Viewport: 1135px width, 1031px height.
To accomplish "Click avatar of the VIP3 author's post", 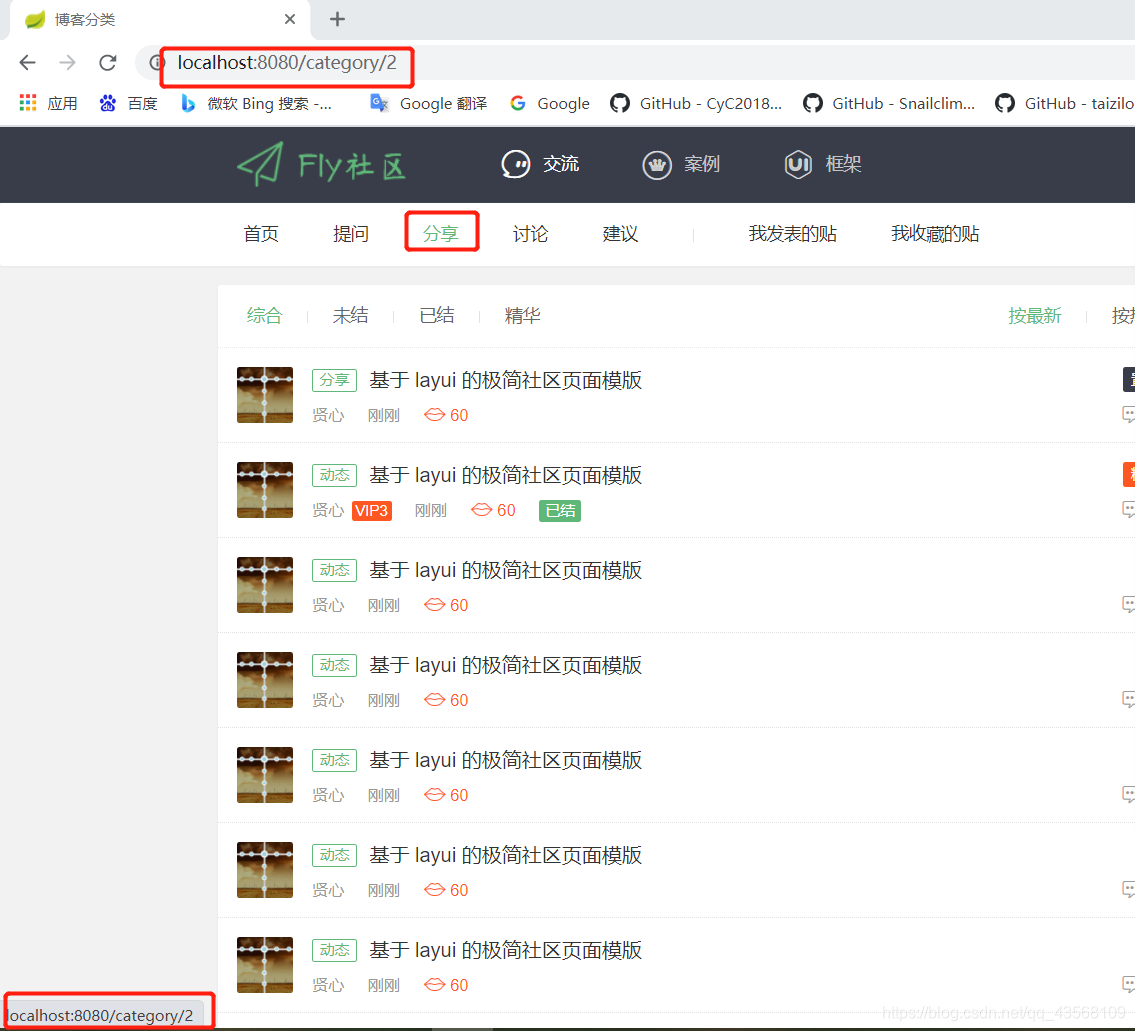I will (x=265, y=489).
